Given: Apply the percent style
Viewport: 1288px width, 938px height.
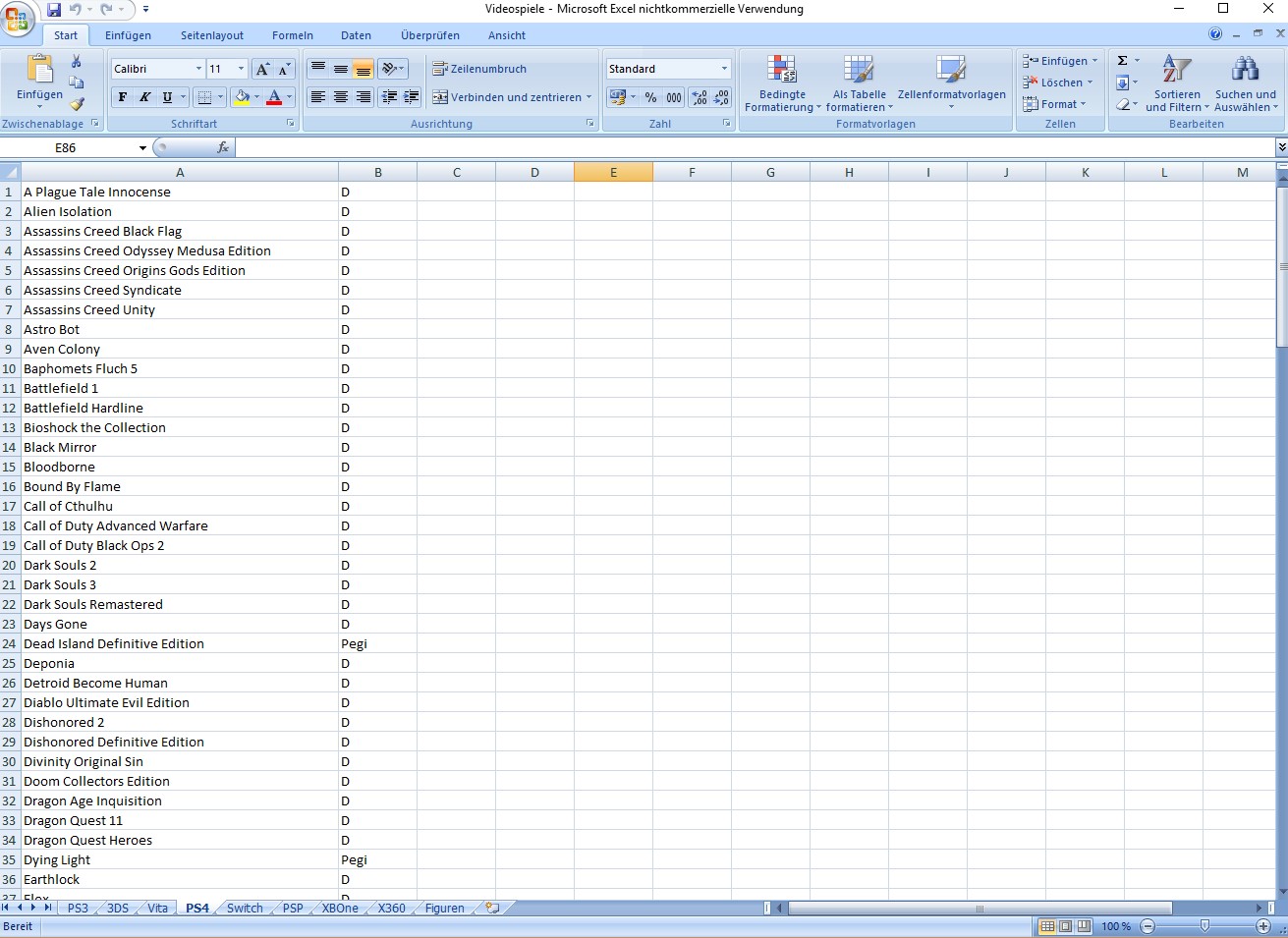Looking at the screenshot, I should [x=650, y=97].
